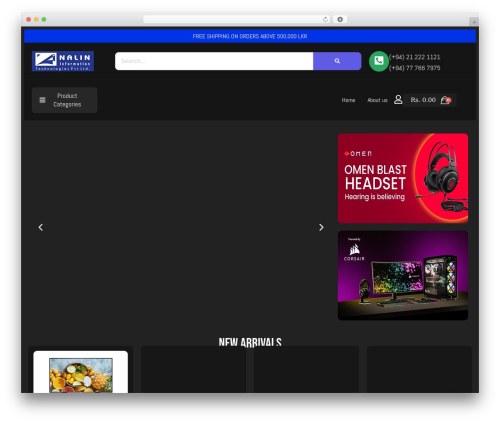Viewport: 500px width, 423px height.
Task: Click the browser new tab plus button
Action: click(474, 22)
